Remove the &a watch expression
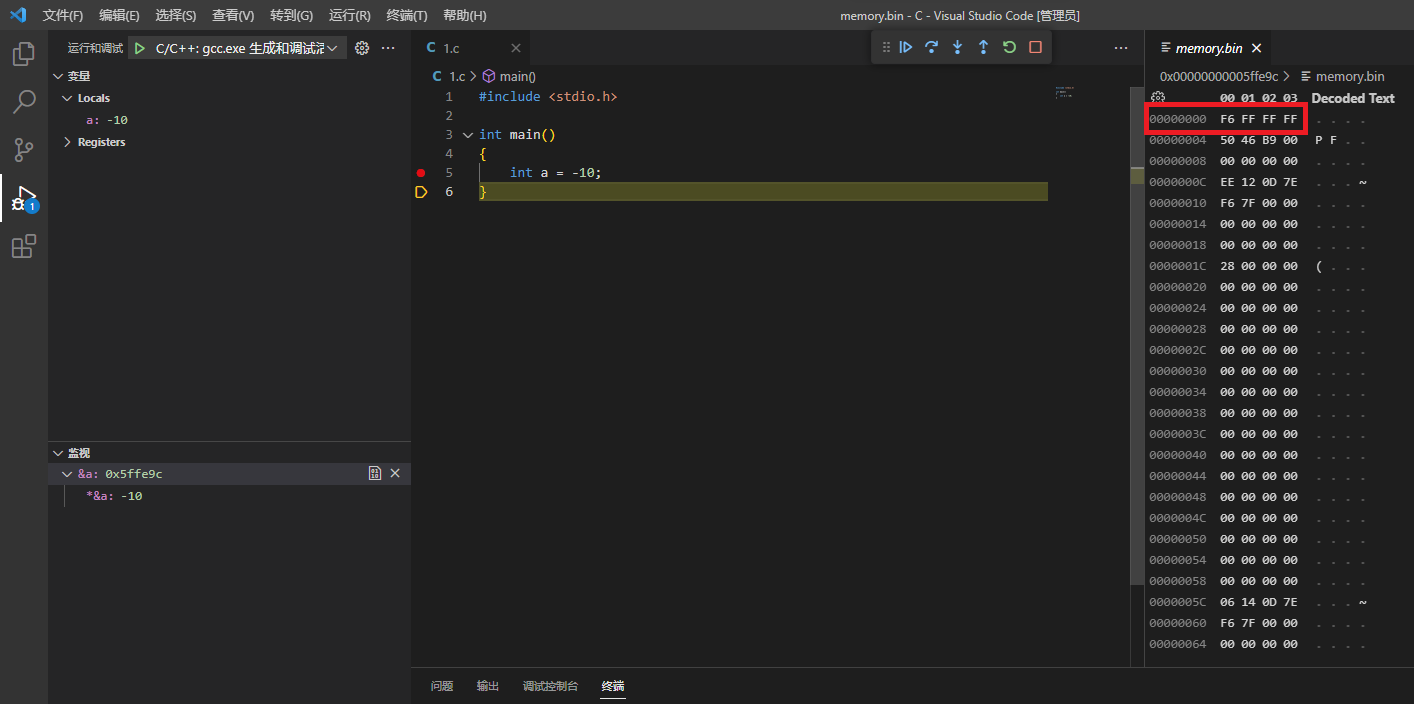This screenshot has height=704, width=1414. (x=395, y=473)
